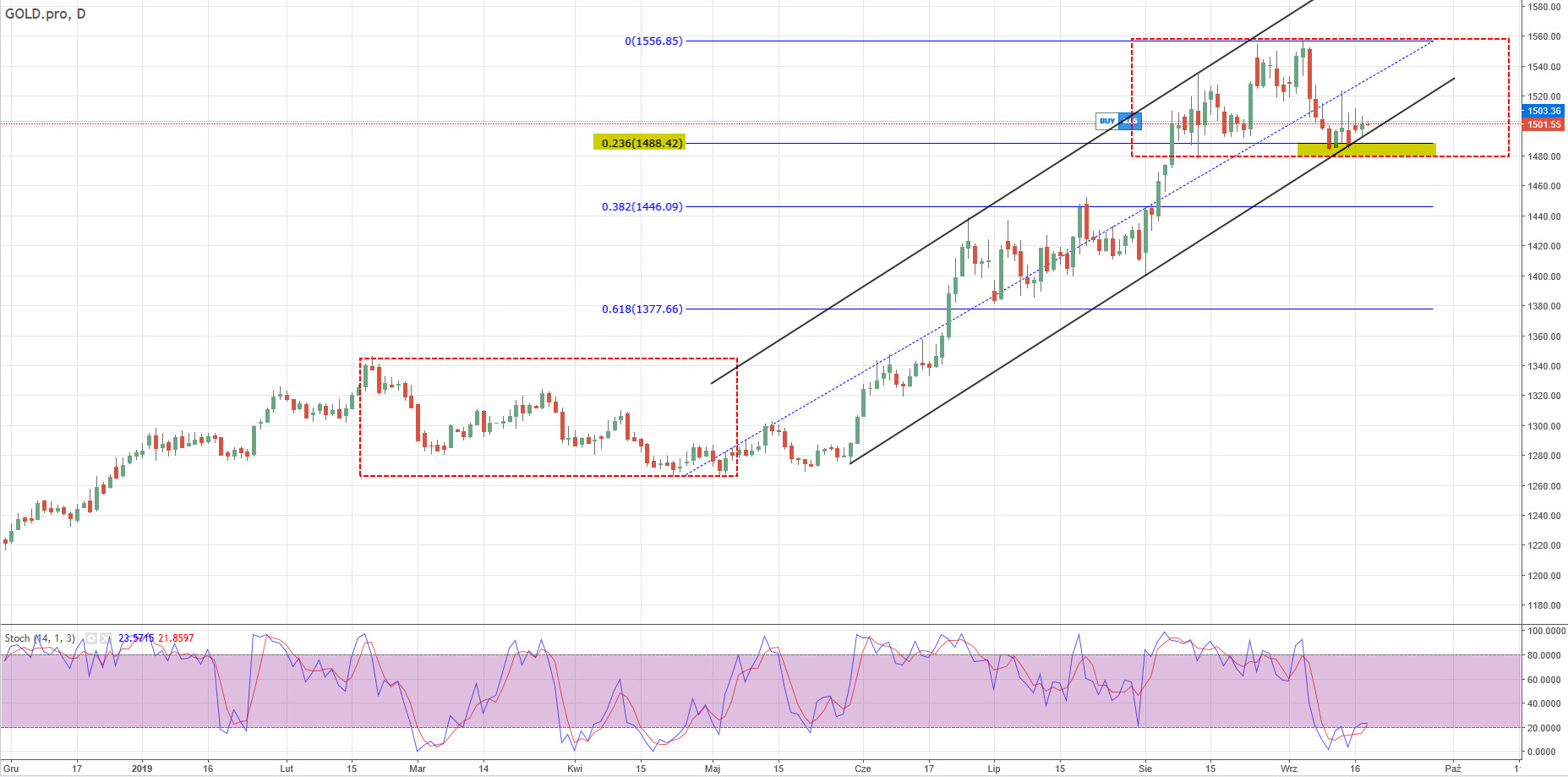Click 100.000 on Stoch scale
This screenshot has width=1568, height=777.
click(1546, 631)
